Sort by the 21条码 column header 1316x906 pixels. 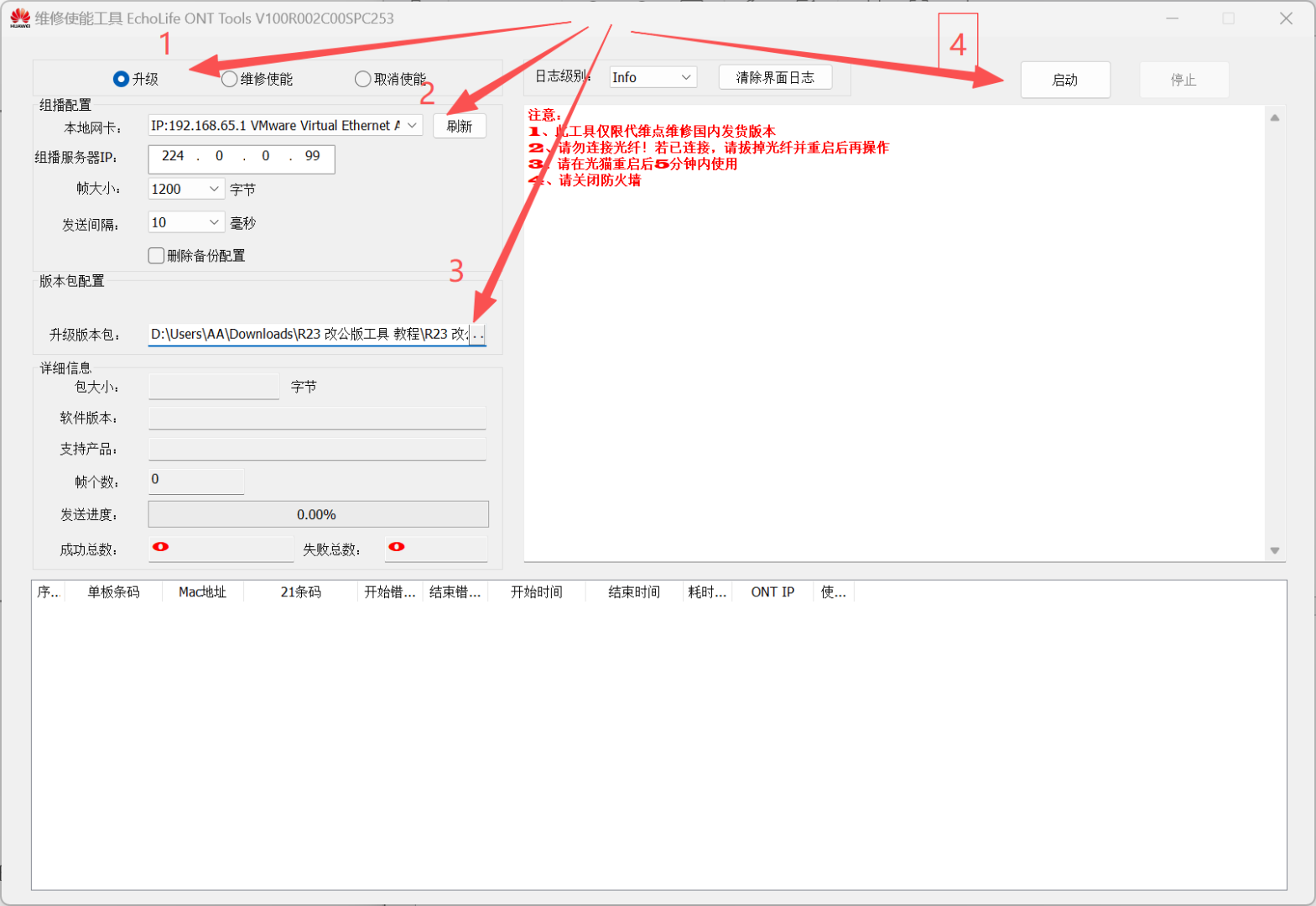click(x=300, y=592)
